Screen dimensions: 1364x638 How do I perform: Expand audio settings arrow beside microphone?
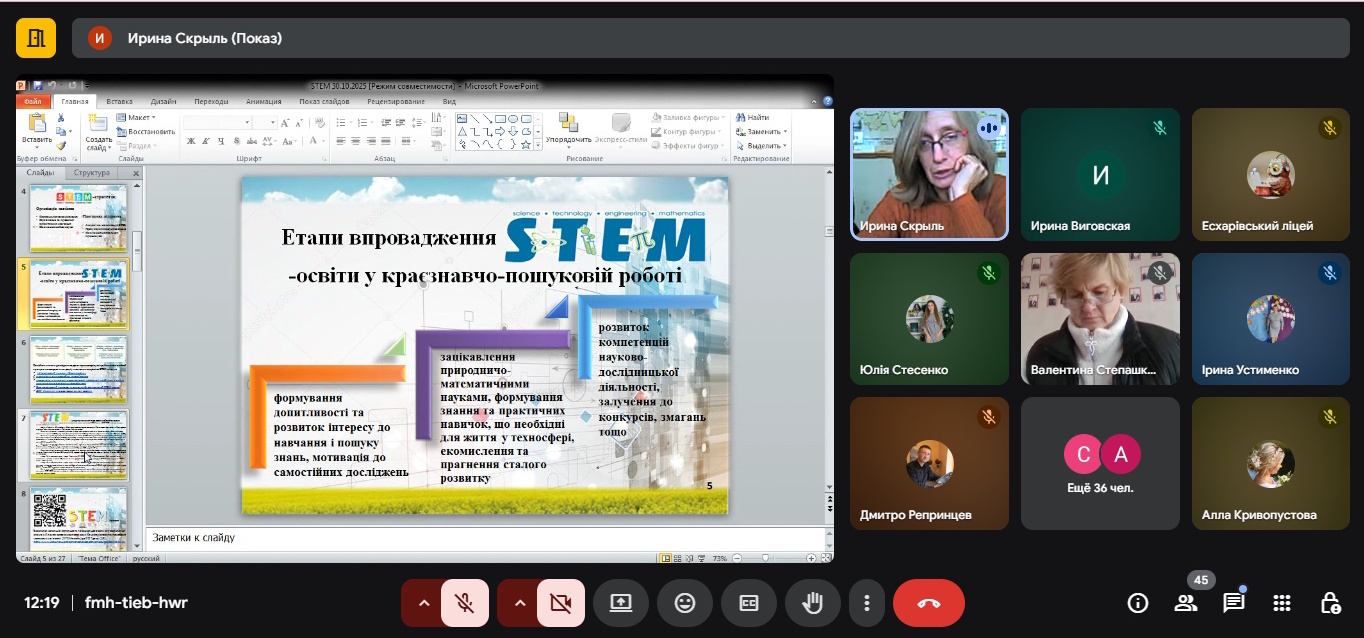point(423,603)
